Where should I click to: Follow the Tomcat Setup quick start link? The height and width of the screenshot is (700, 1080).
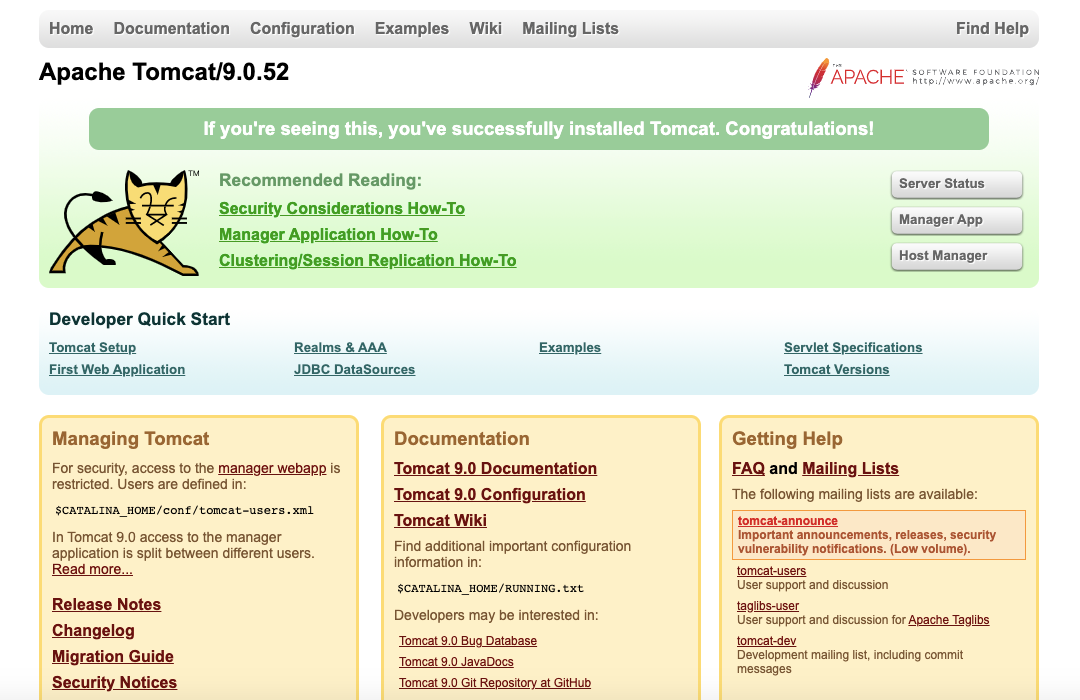click(x=92, y=347)
